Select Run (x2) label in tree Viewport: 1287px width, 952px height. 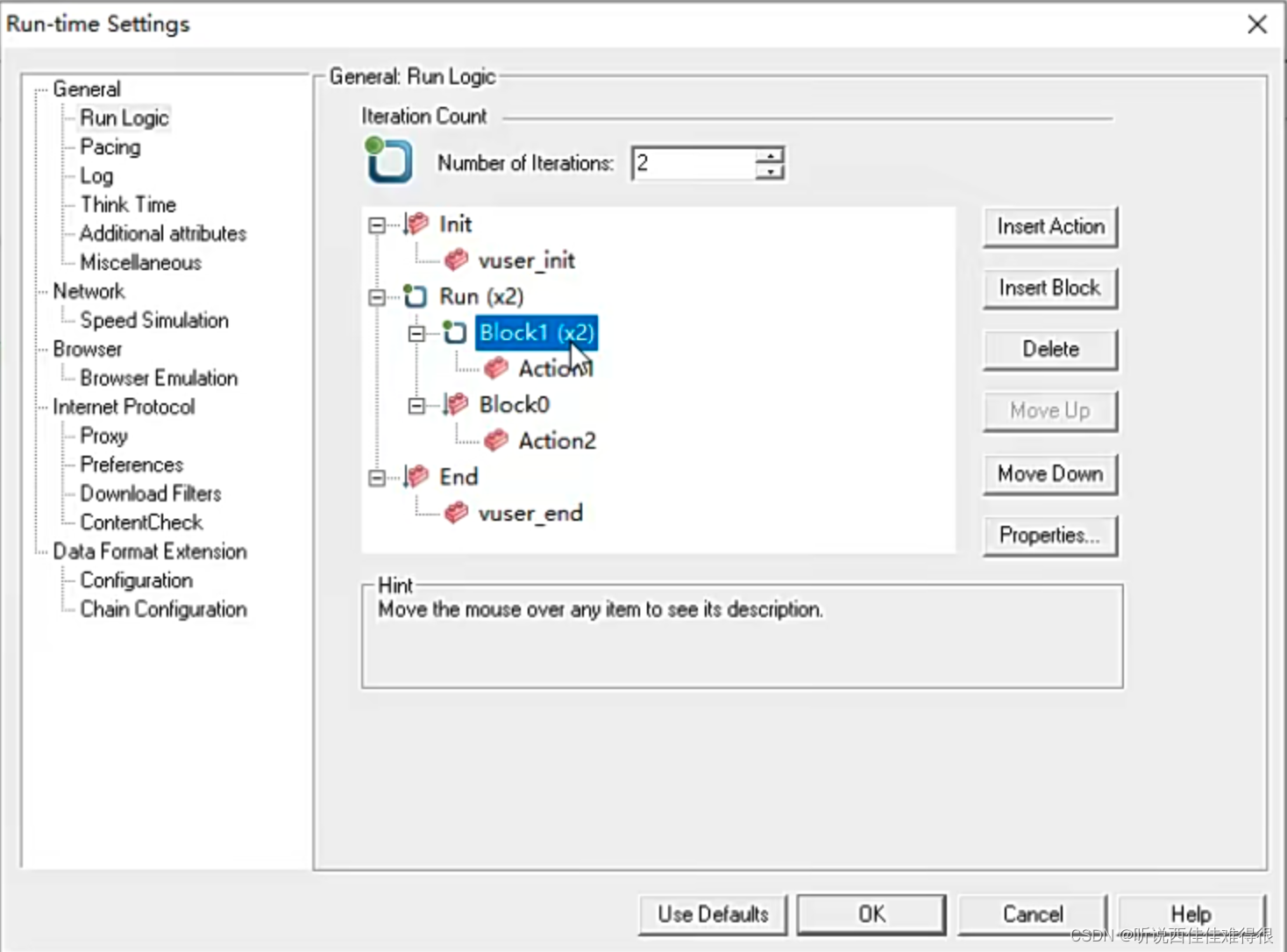[481, 296]
